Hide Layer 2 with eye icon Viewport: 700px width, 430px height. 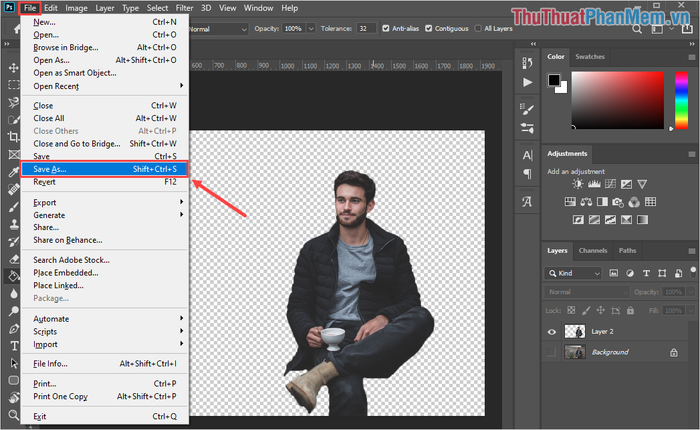pyautogui.click(x=552, y=332)
